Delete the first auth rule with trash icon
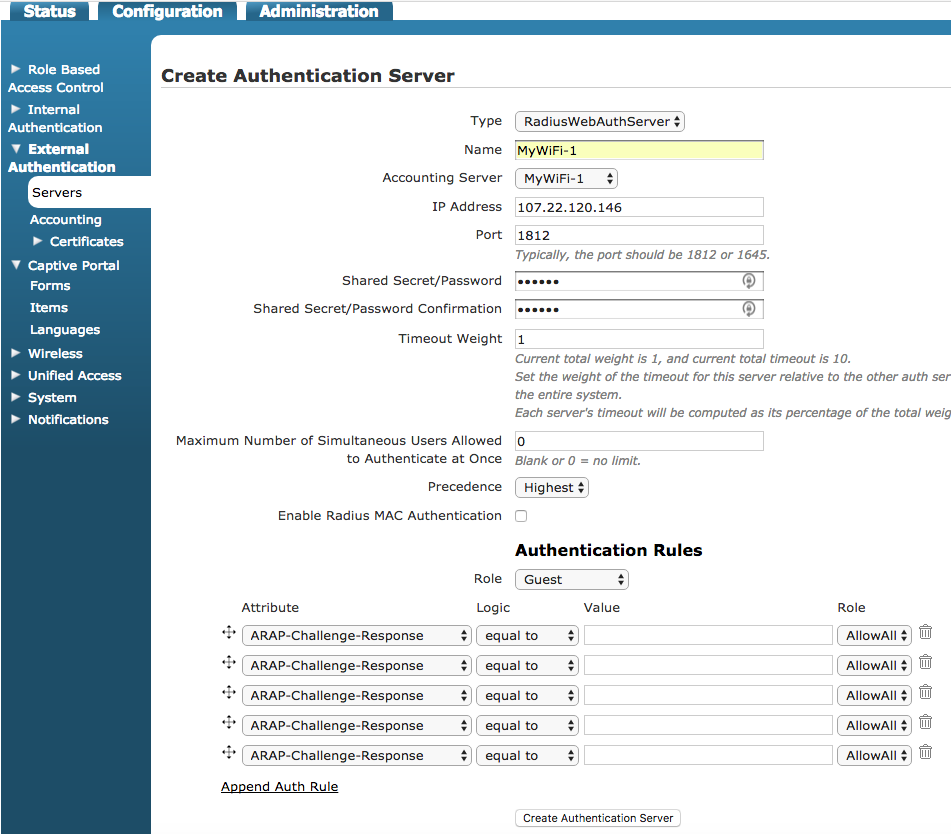Viewport: 951px width, 834px height. tap(926, 632)
